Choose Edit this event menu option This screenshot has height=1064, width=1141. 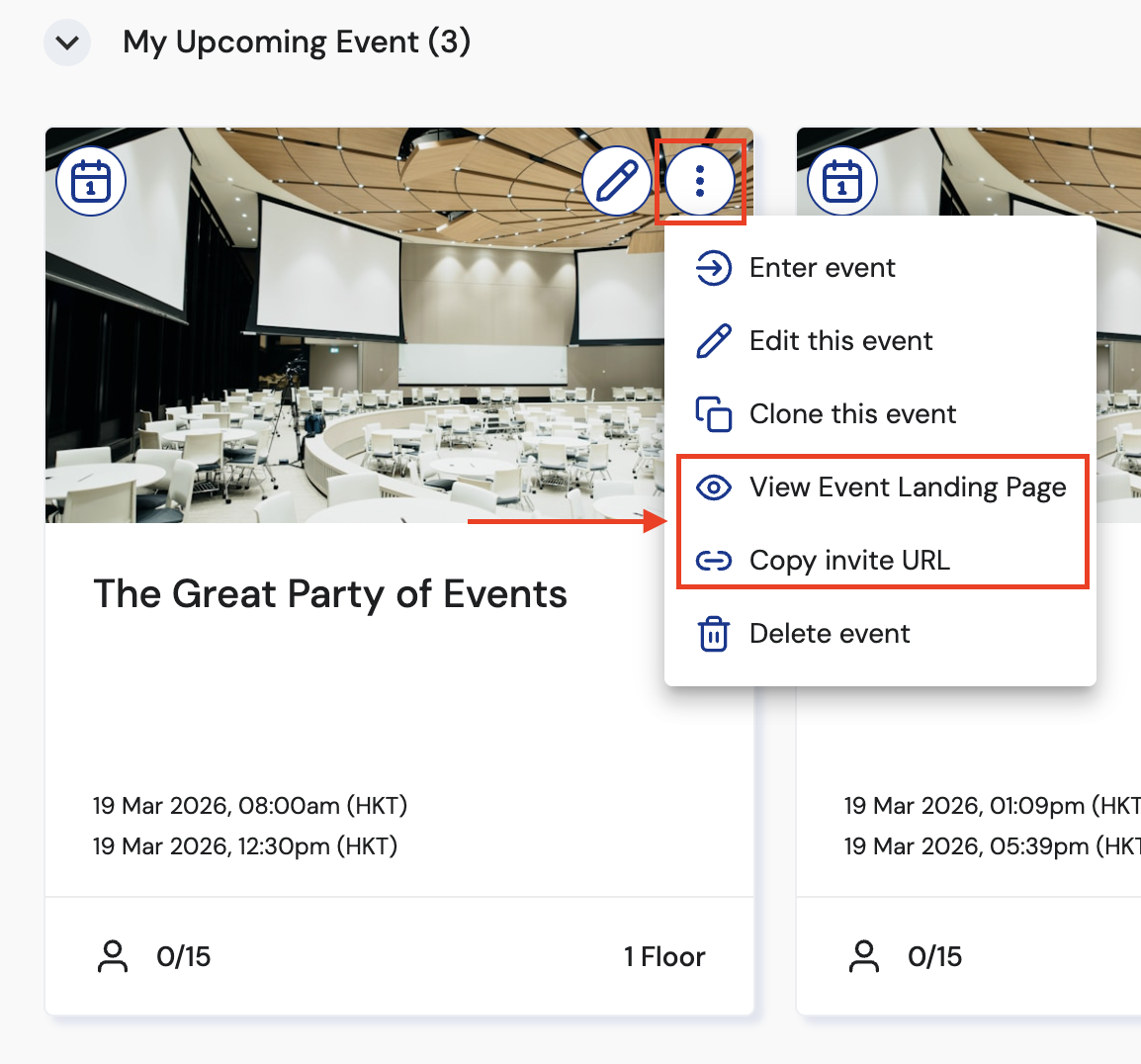point(840,341)
